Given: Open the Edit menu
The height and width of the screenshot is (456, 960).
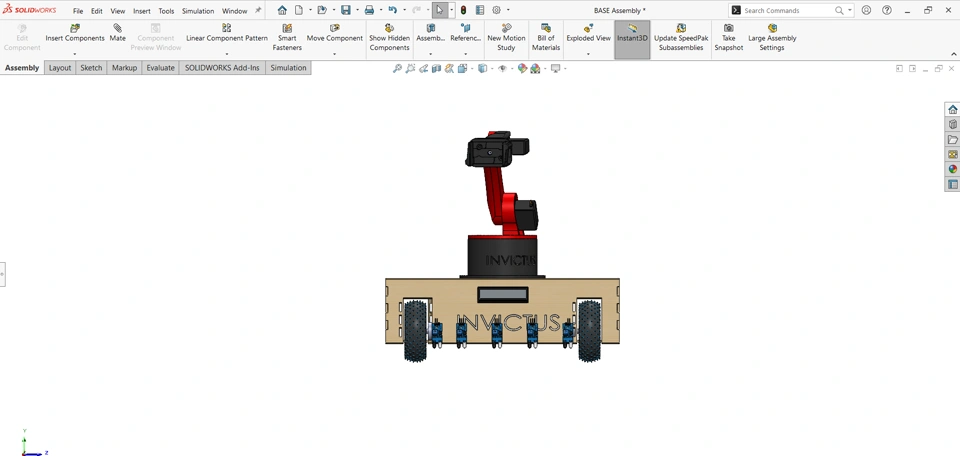Looking at the screenshot, I should point(97,11).
